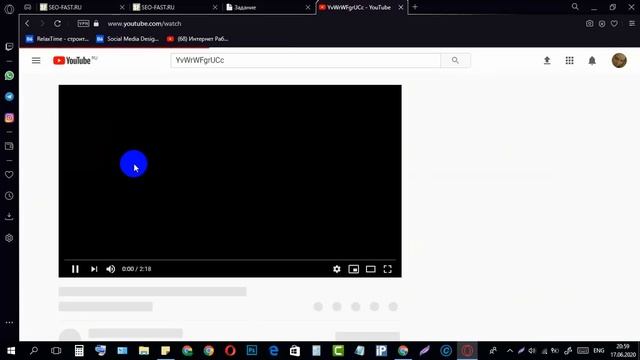640x360 pixels.
Task: Open sidebar downloads icon
Action: point(9,217)
